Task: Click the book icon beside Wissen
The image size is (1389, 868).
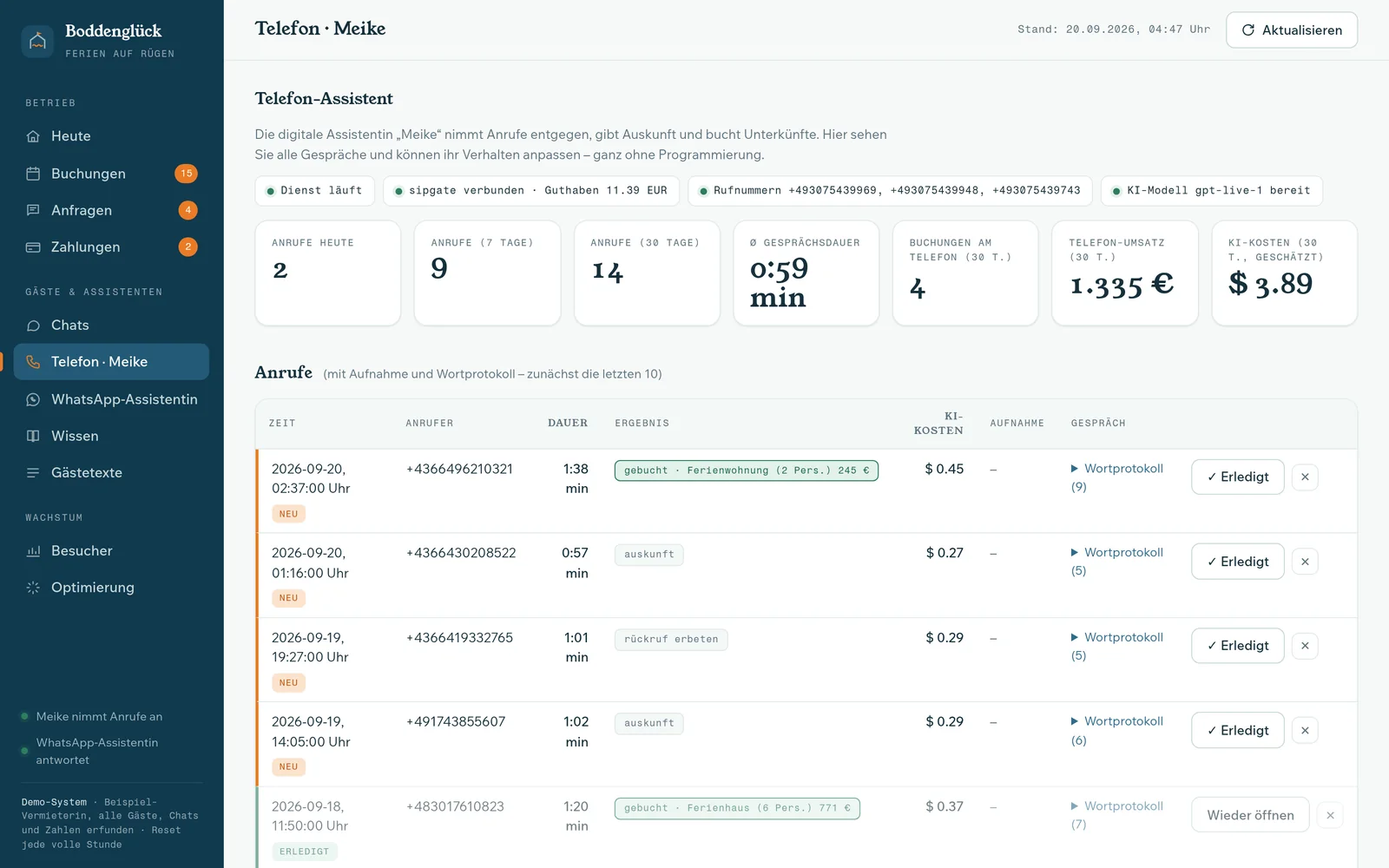Action: pos(33,436)
